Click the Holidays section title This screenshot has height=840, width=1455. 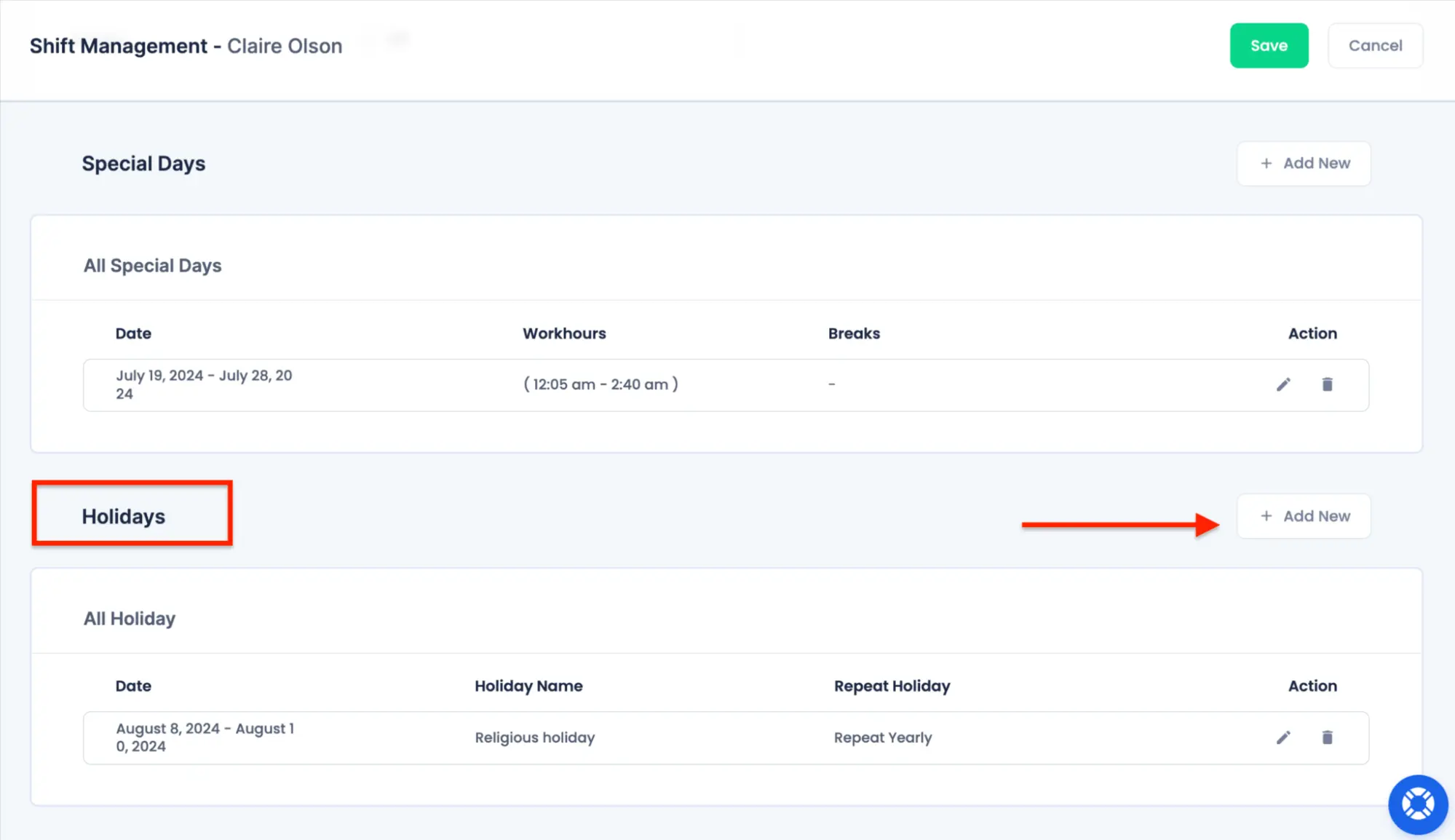pyautogui.click(x=123, y=516)
